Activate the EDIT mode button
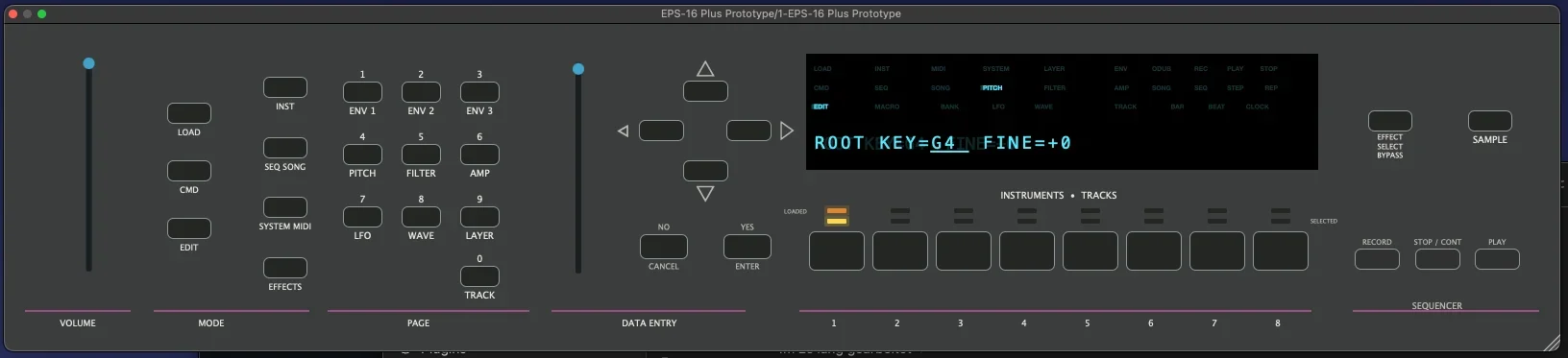The width and height of the screenshot is (1568, 358). pos(189,228)
